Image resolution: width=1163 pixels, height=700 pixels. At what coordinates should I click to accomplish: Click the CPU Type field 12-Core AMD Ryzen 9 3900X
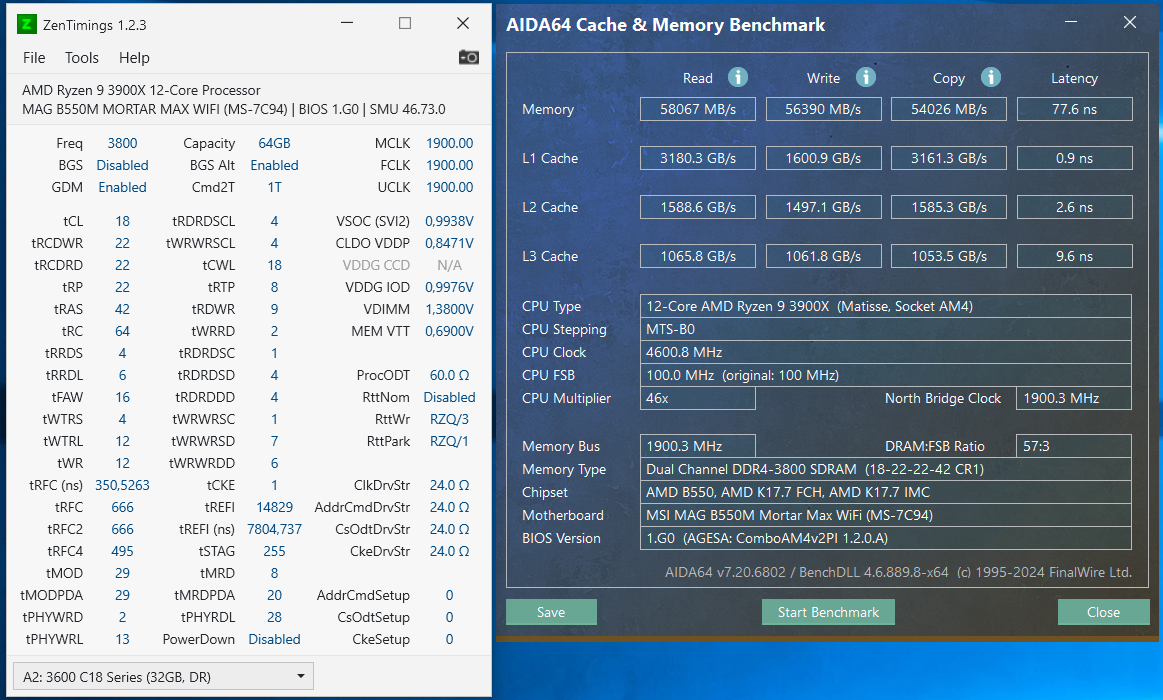886,306
